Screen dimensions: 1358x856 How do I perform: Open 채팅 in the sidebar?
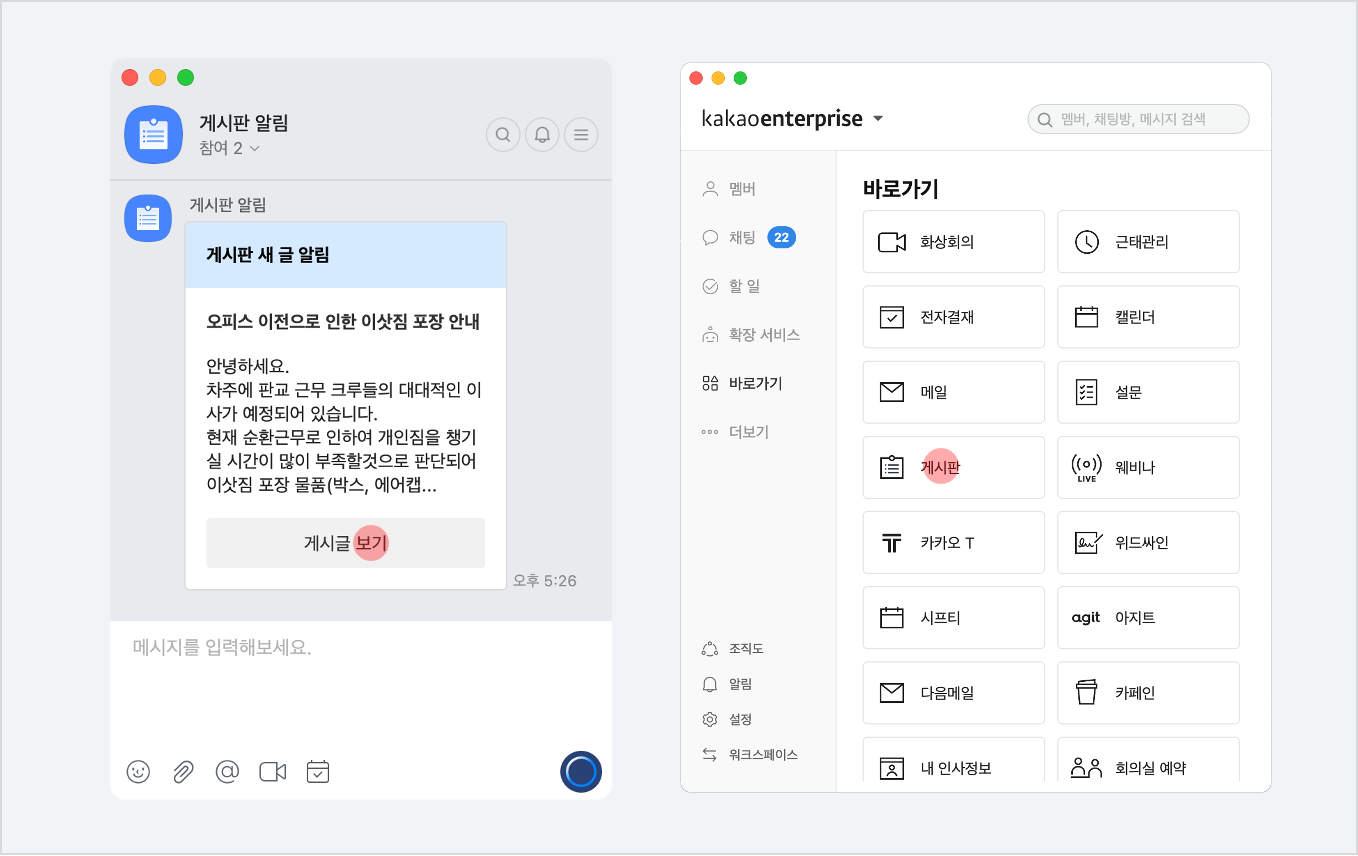coord(729,237)
